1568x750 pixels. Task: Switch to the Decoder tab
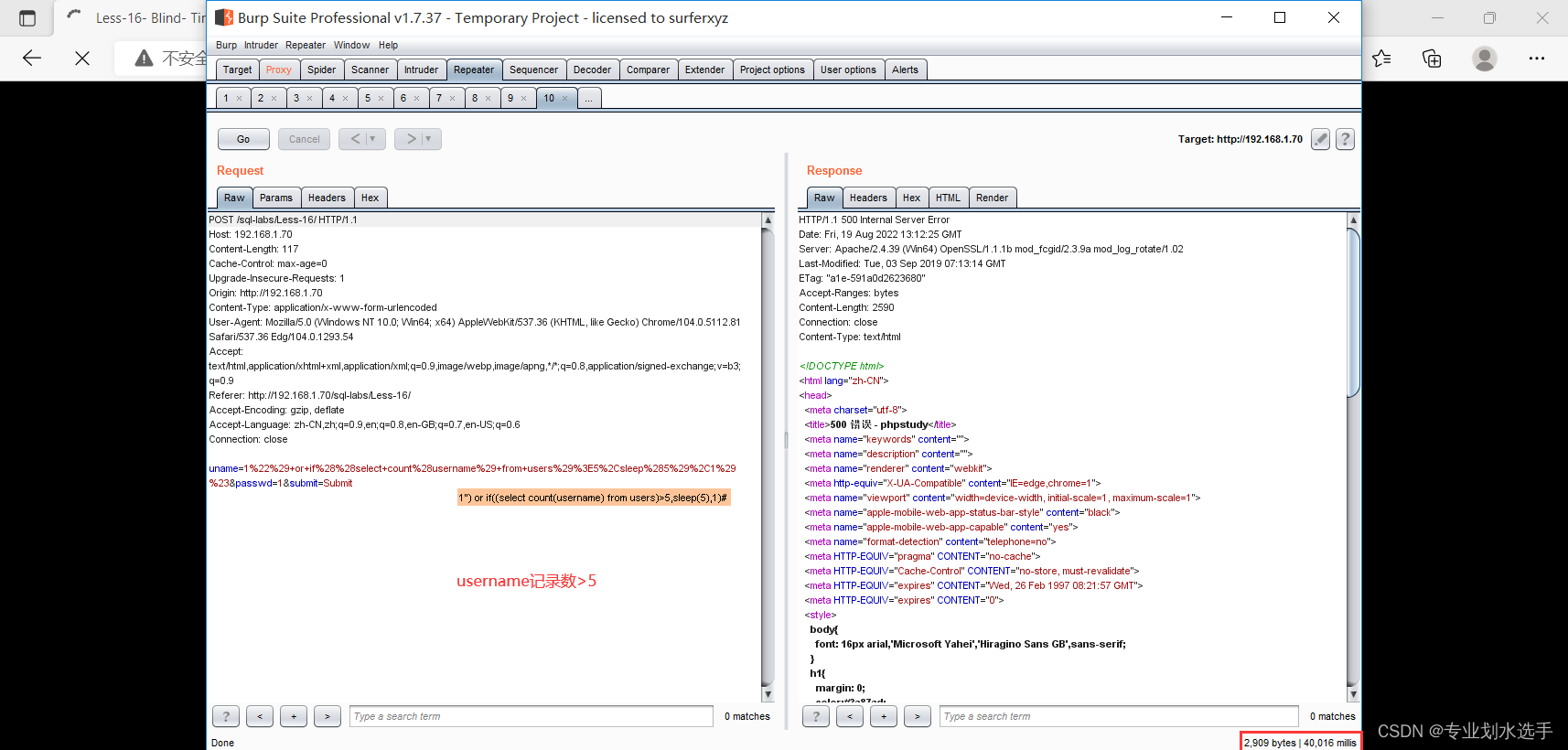(592, 70)
